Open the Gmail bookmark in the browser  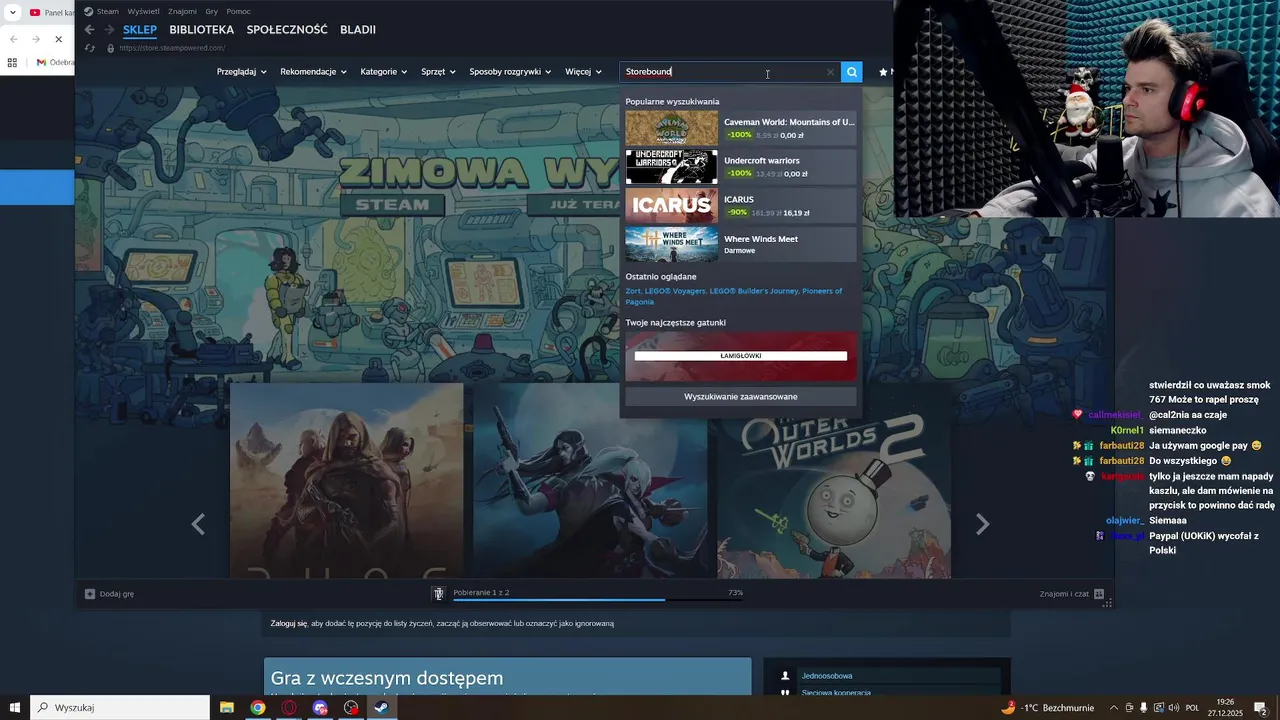tap(55, 62)
